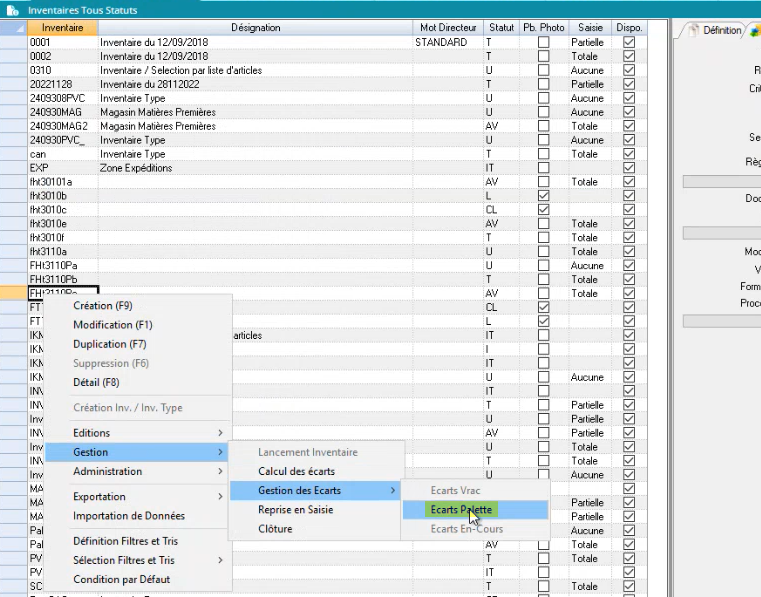761x597 pixels.
Task: Click the window icon beside Inventaires Tous Statuts
Action: (13, 8)
